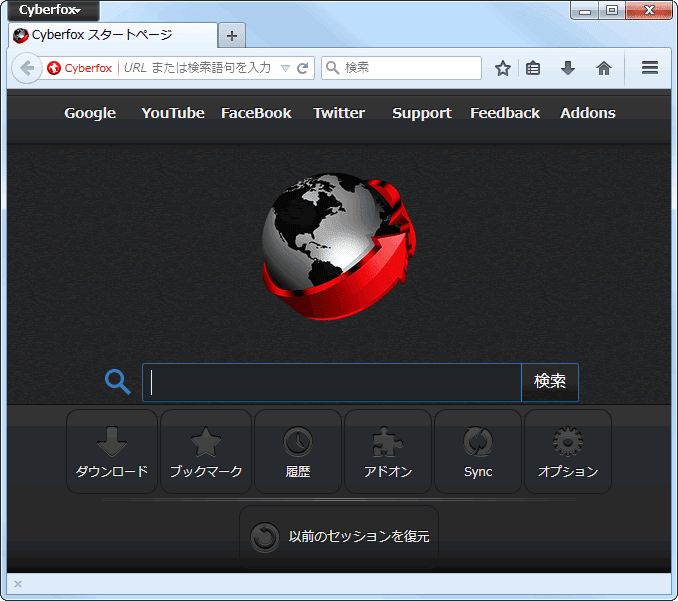
Task: Click the blue magnifier beside search field
Action: 118,382
